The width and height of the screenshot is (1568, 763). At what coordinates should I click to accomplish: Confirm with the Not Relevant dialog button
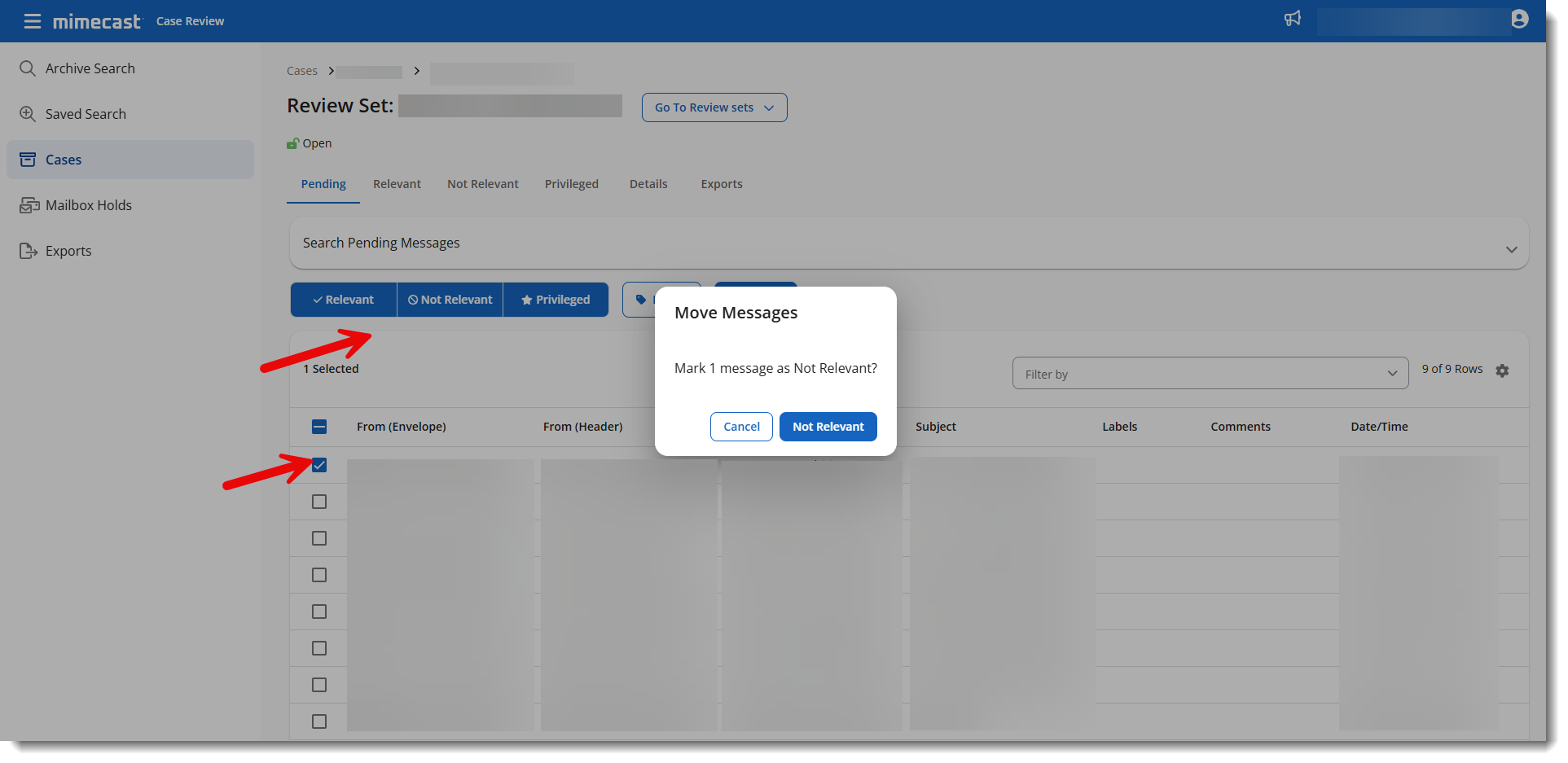click(x=828, y=427)
